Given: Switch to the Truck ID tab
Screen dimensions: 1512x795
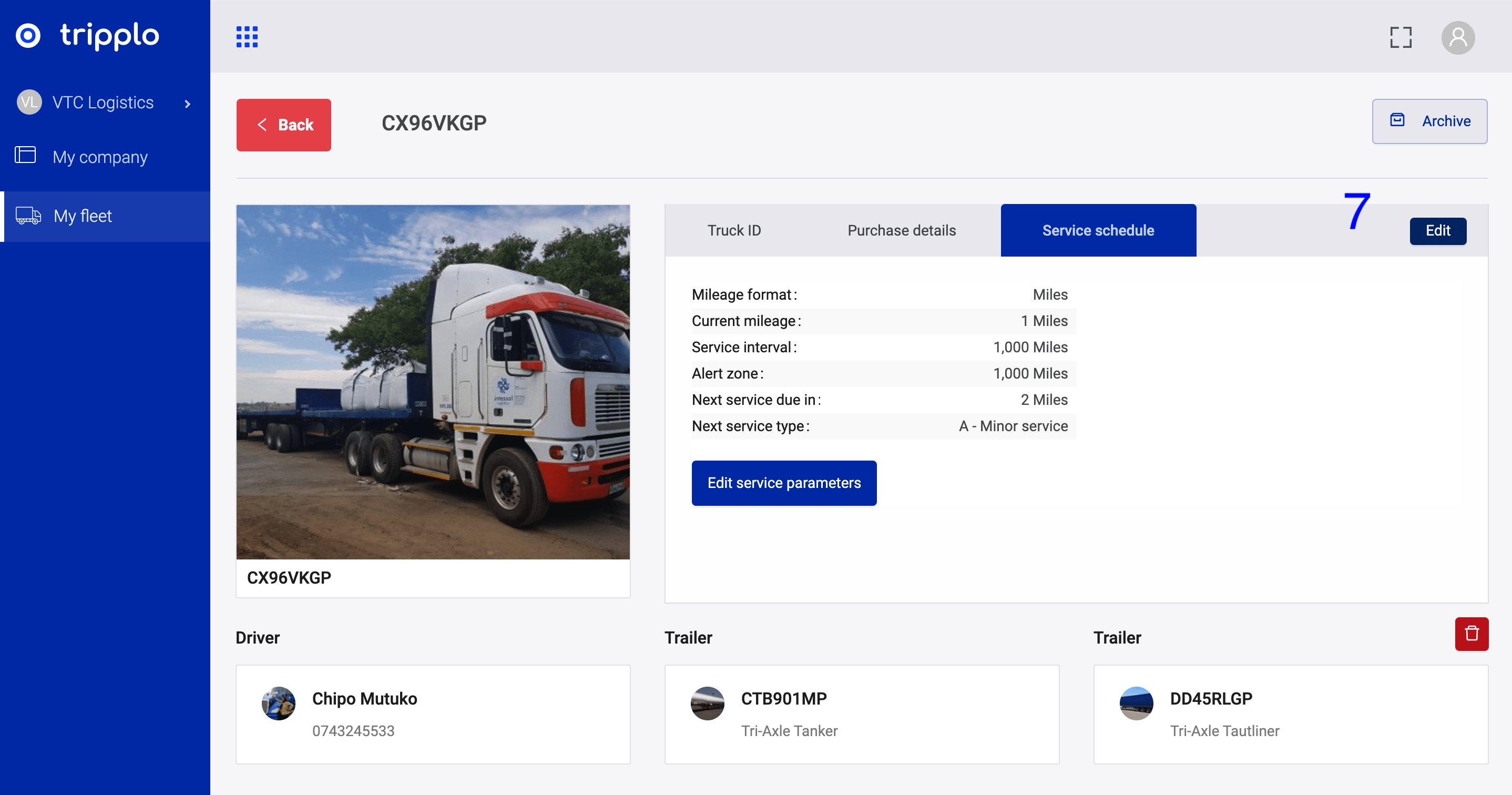Looking at the screenshot, I should coord(734,230).
